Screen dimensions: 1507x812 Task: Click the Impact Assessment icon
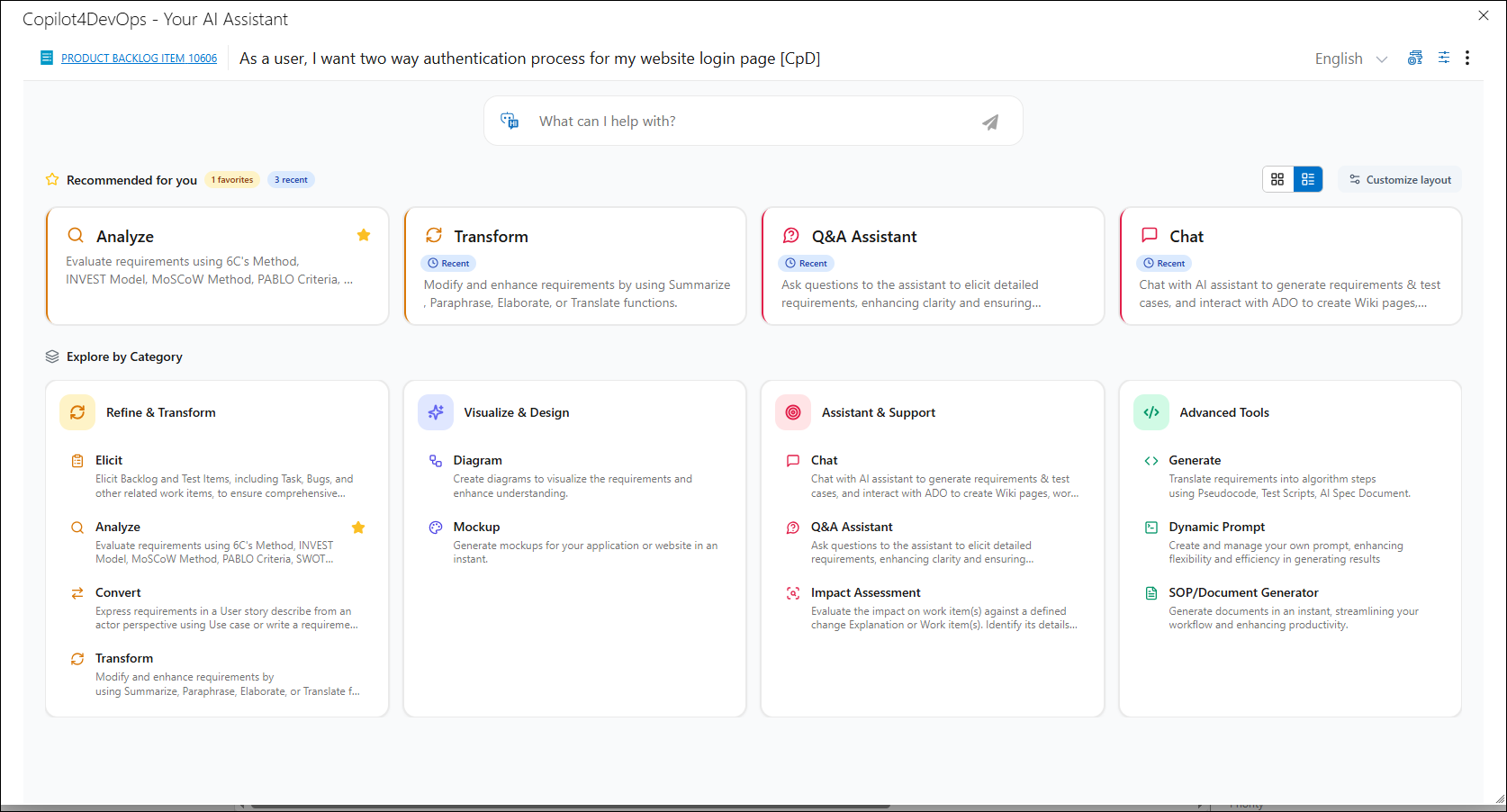pos(793,593)
